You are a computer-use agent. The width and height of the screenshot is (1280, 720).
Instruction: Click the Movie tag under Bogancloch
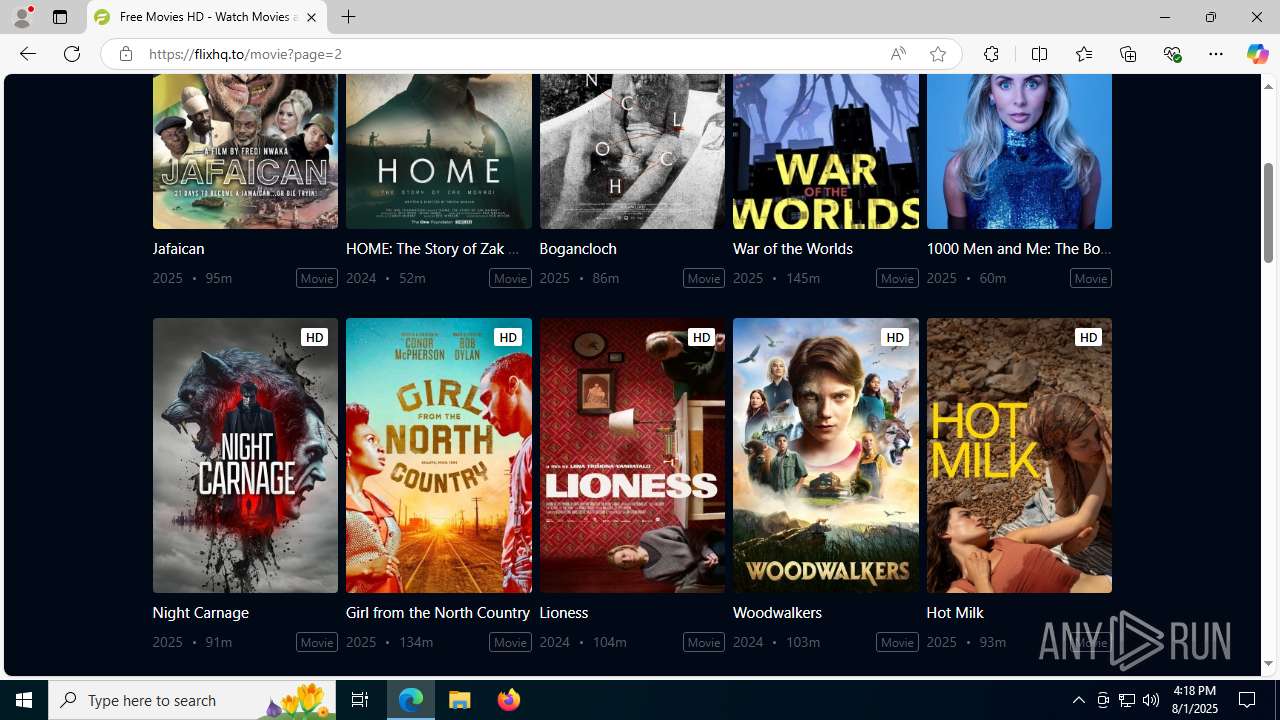(704, 278)
